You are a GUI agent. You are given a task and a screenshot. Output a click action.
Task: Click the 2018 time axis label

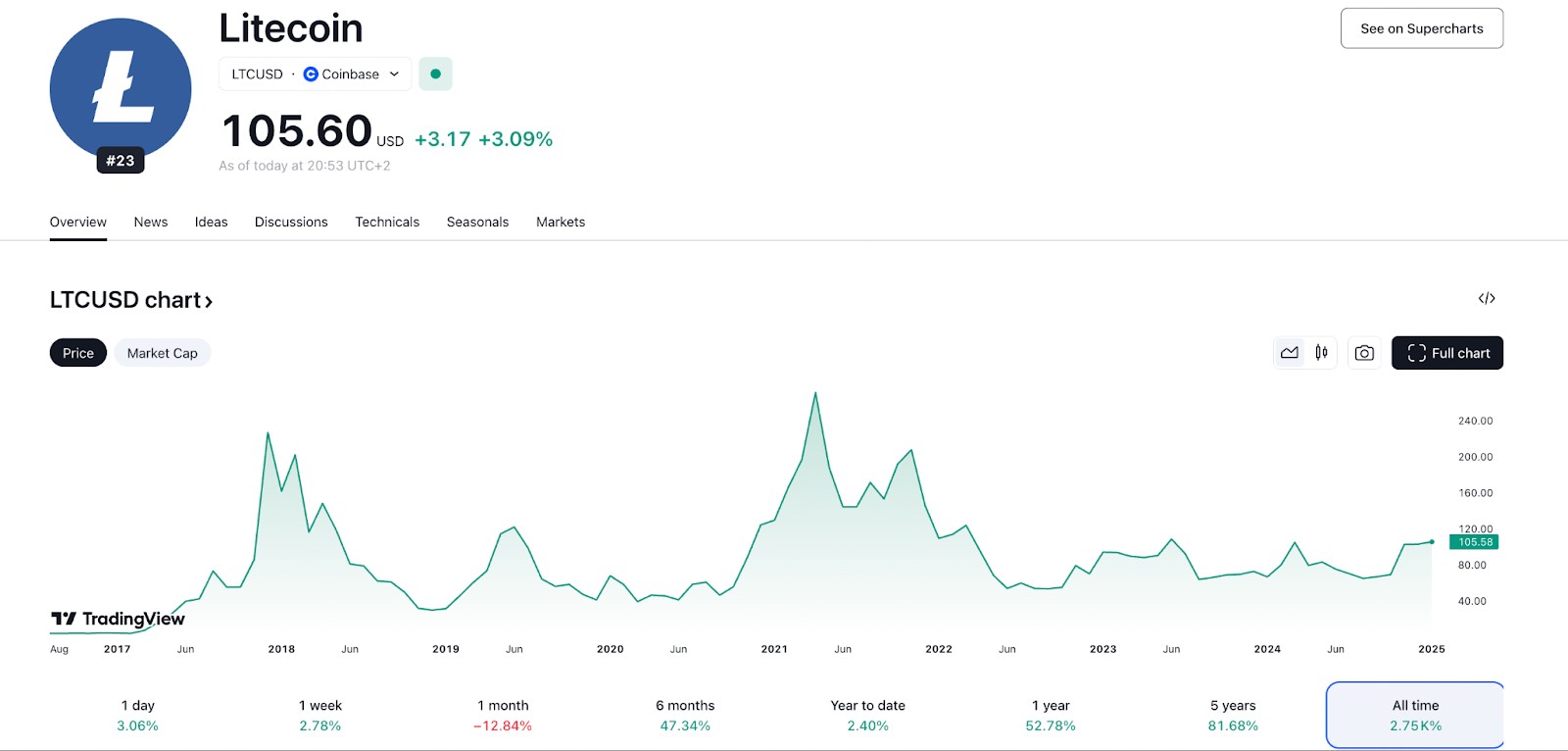pyautogui.click(x=281, y=649)
